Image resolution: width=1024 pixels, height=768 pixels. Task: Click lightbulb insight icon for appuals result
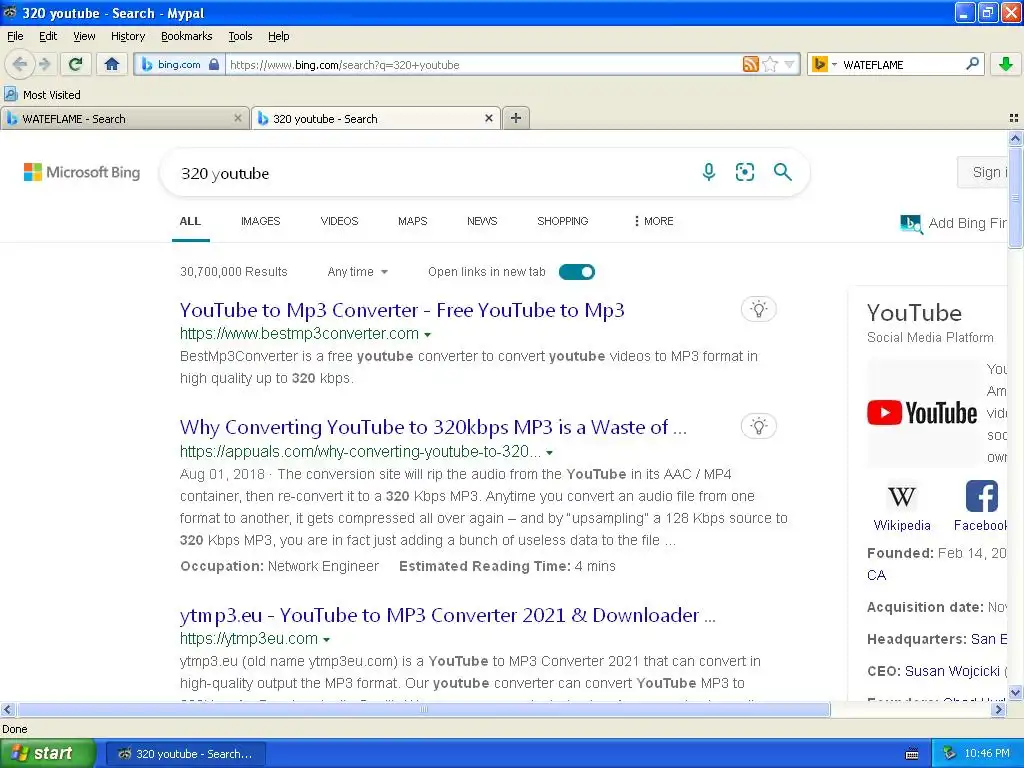(759, 426)
